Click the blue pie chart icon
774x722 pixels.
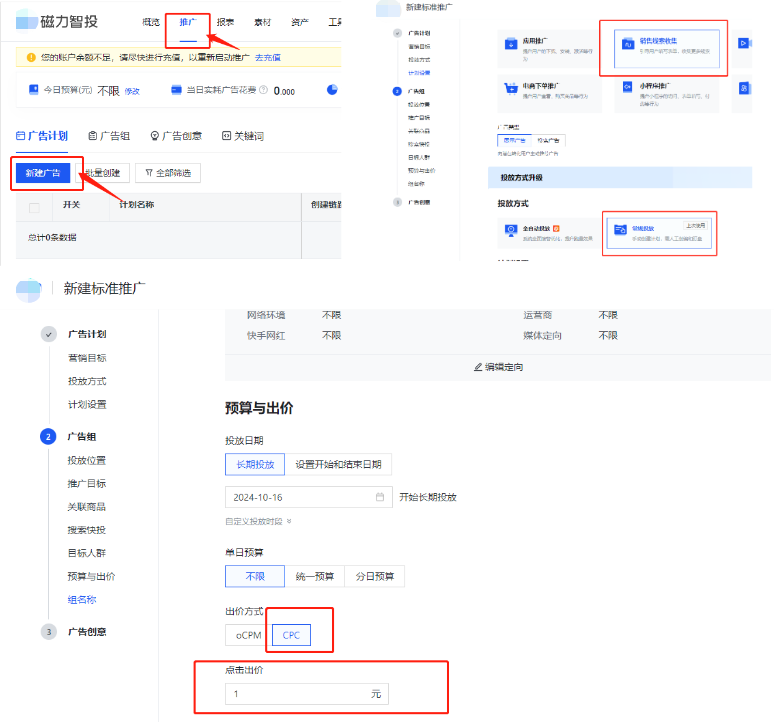pyautogui.click(x=332, y=89)
